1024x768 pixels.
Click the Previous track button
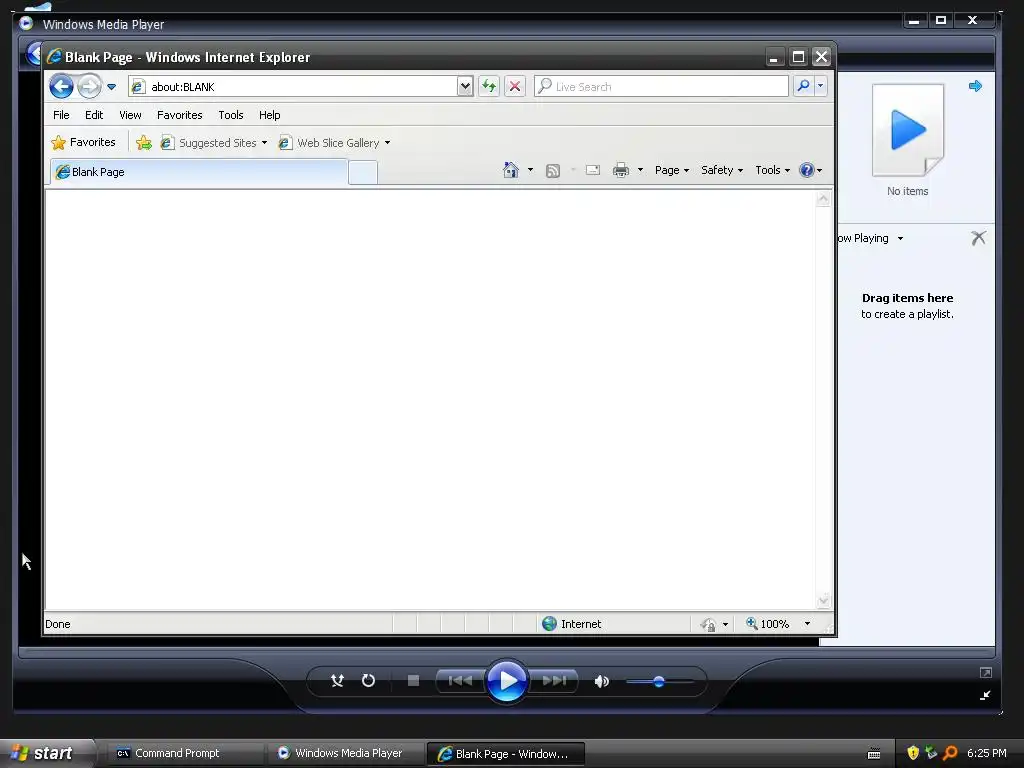pos(460,681)
